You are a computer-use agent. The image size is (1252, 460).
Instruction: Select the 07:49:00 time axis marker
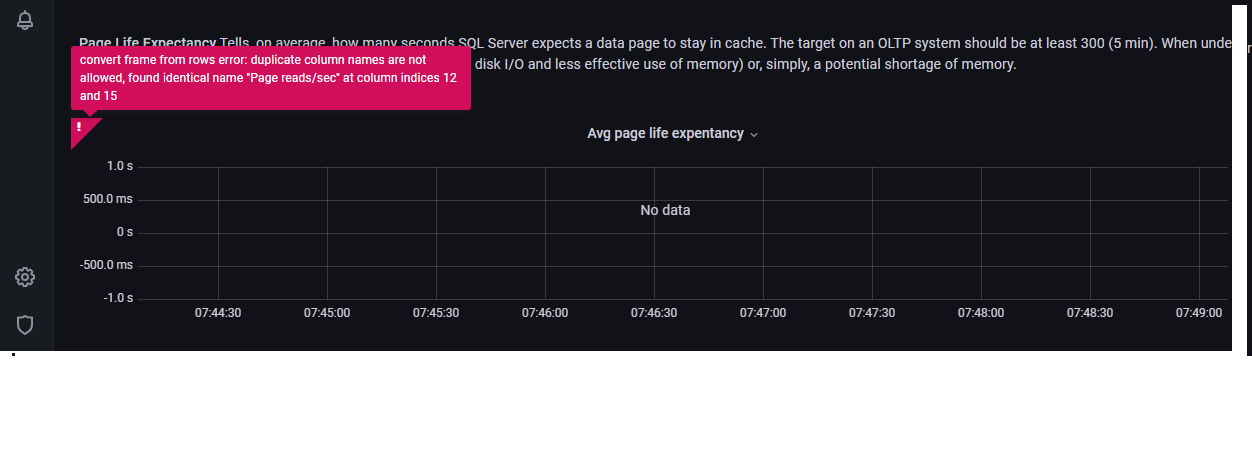click(1199, 313)
